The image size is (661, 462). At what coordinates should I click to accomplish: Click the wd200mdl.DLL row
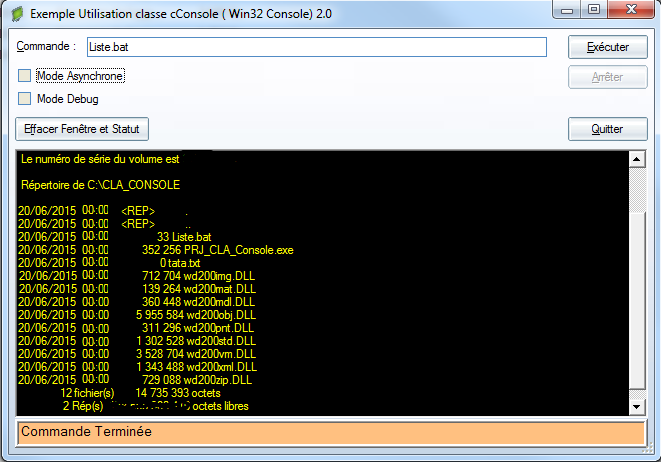point(137,302)
